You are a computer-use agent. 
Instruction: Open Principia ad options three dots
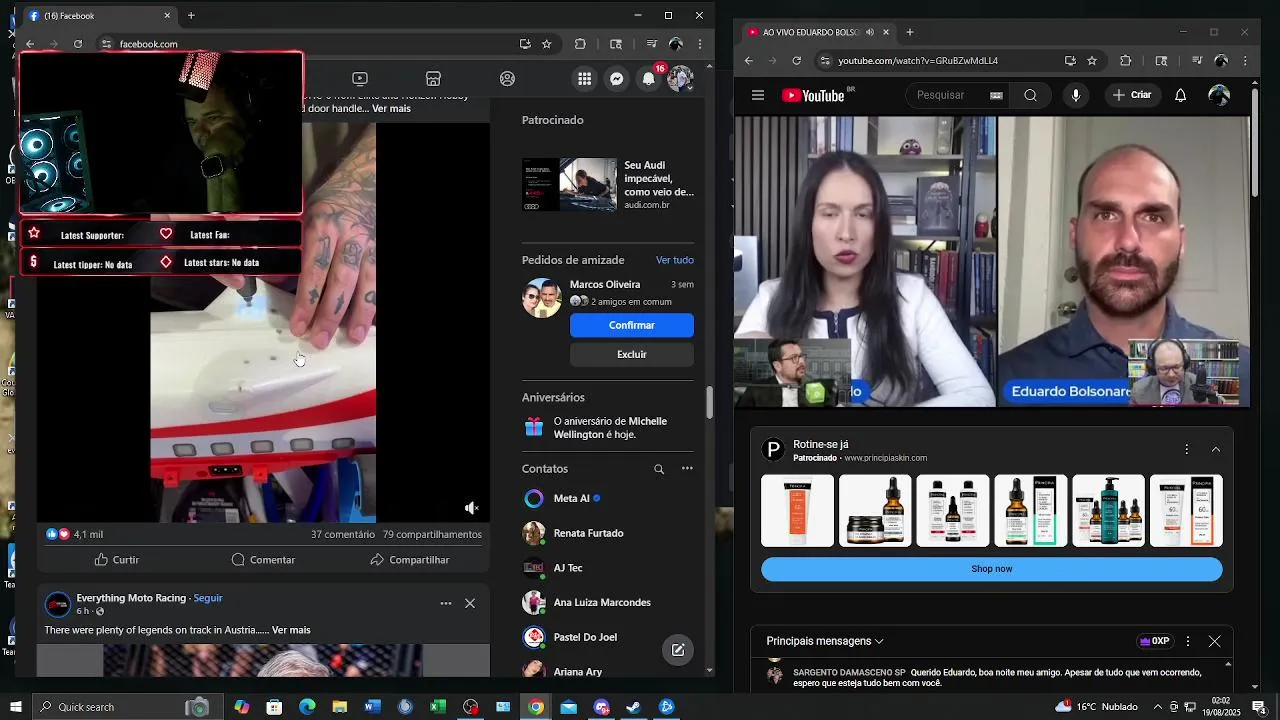click(1187, 450)
